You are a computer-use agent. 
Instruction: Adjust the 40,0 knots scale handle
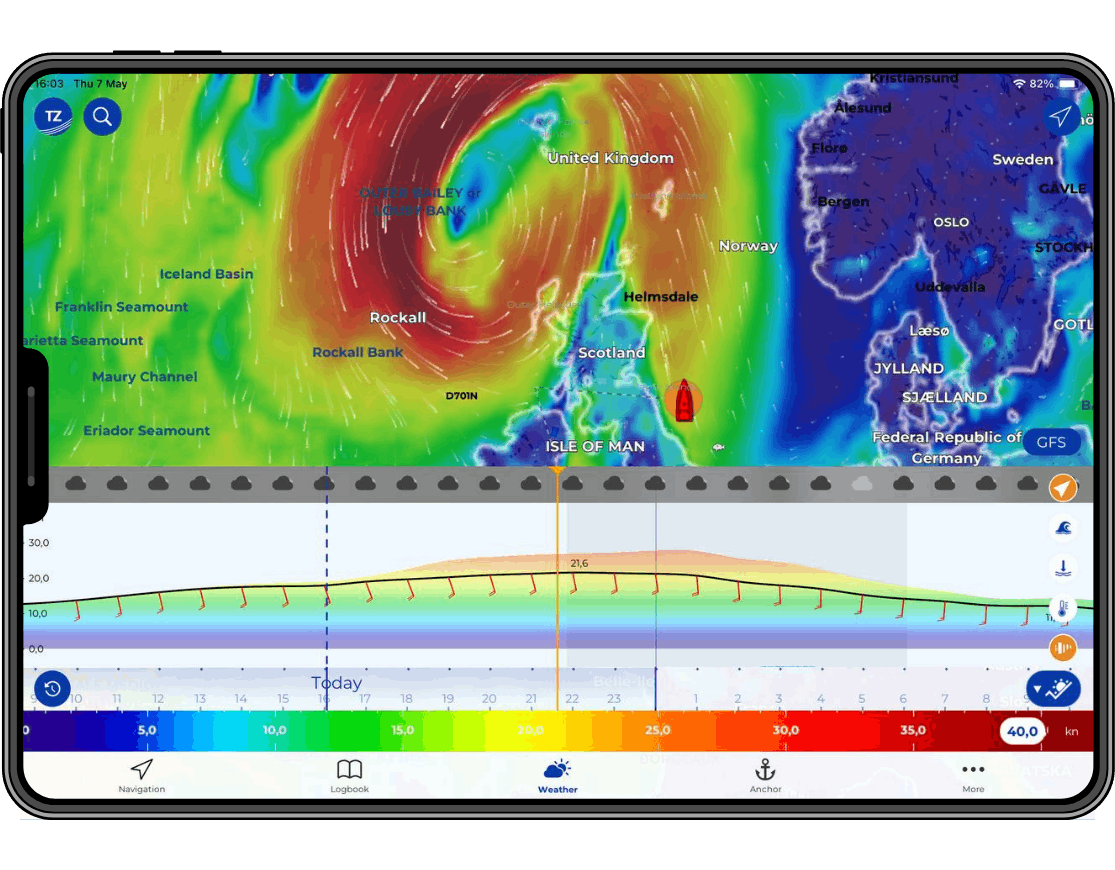coord(1023,731)
